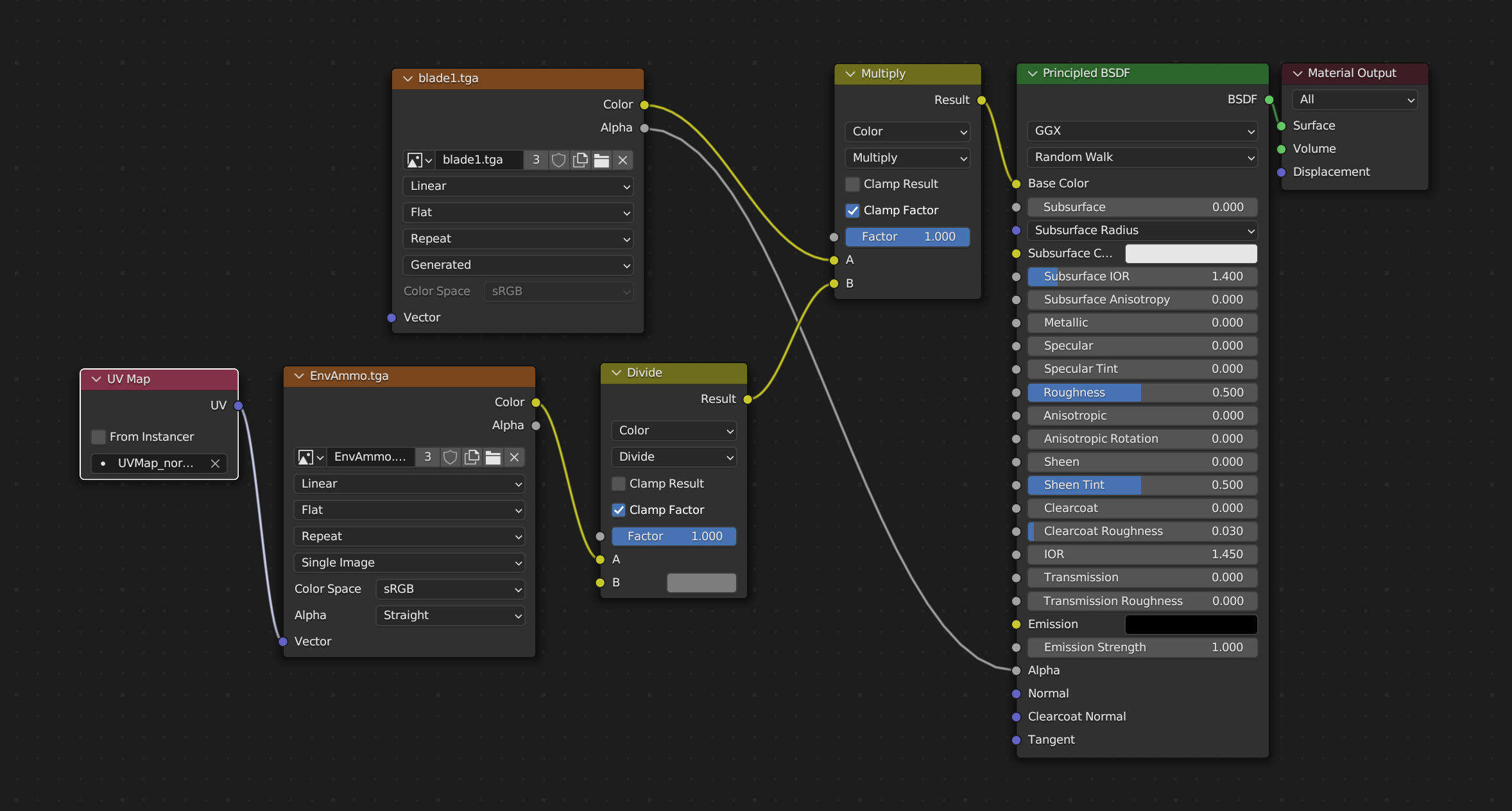1512x811 pixels.
Task: Click Emission black color swatch
Action: [1190, 624]
